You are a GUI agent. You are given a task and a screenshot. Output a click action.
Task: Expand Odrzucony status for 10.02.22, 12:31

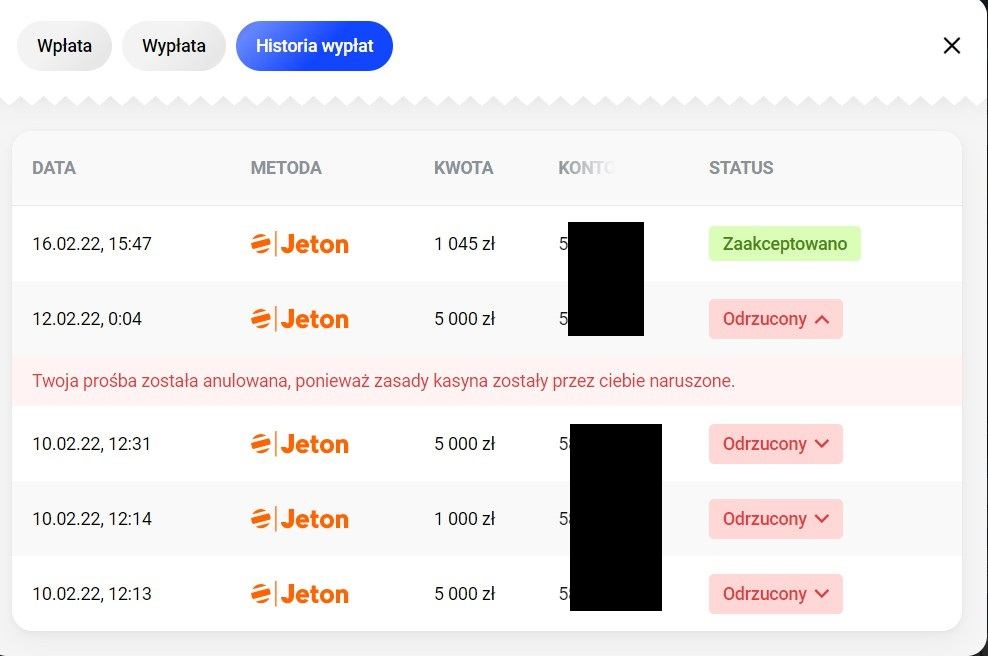click(x=776, y=444)
